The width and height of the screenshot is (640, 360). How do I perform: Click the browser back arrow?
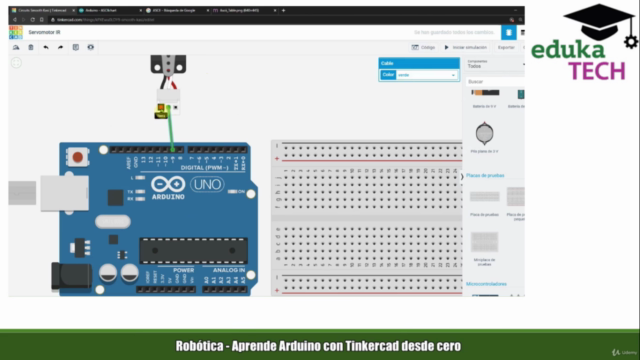(15, 20)
